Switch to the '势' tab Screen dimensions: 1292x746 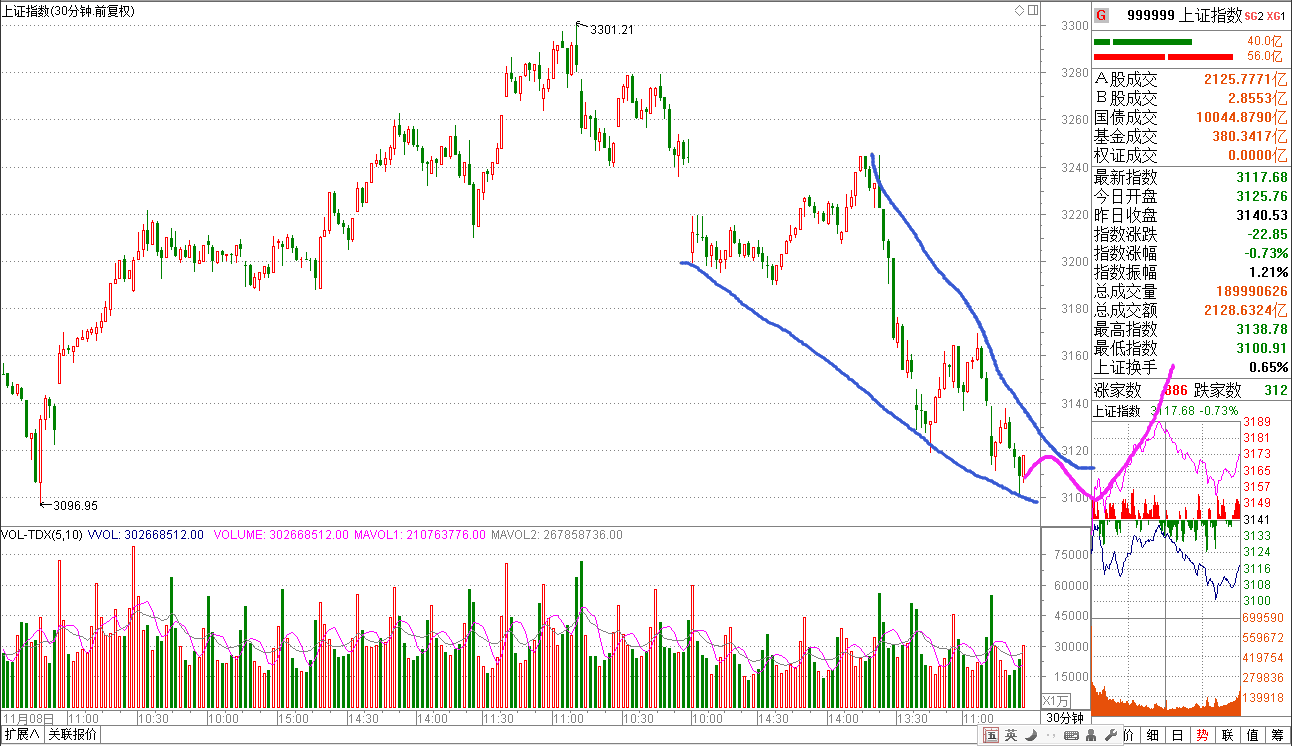click(x=1202, y=735)
